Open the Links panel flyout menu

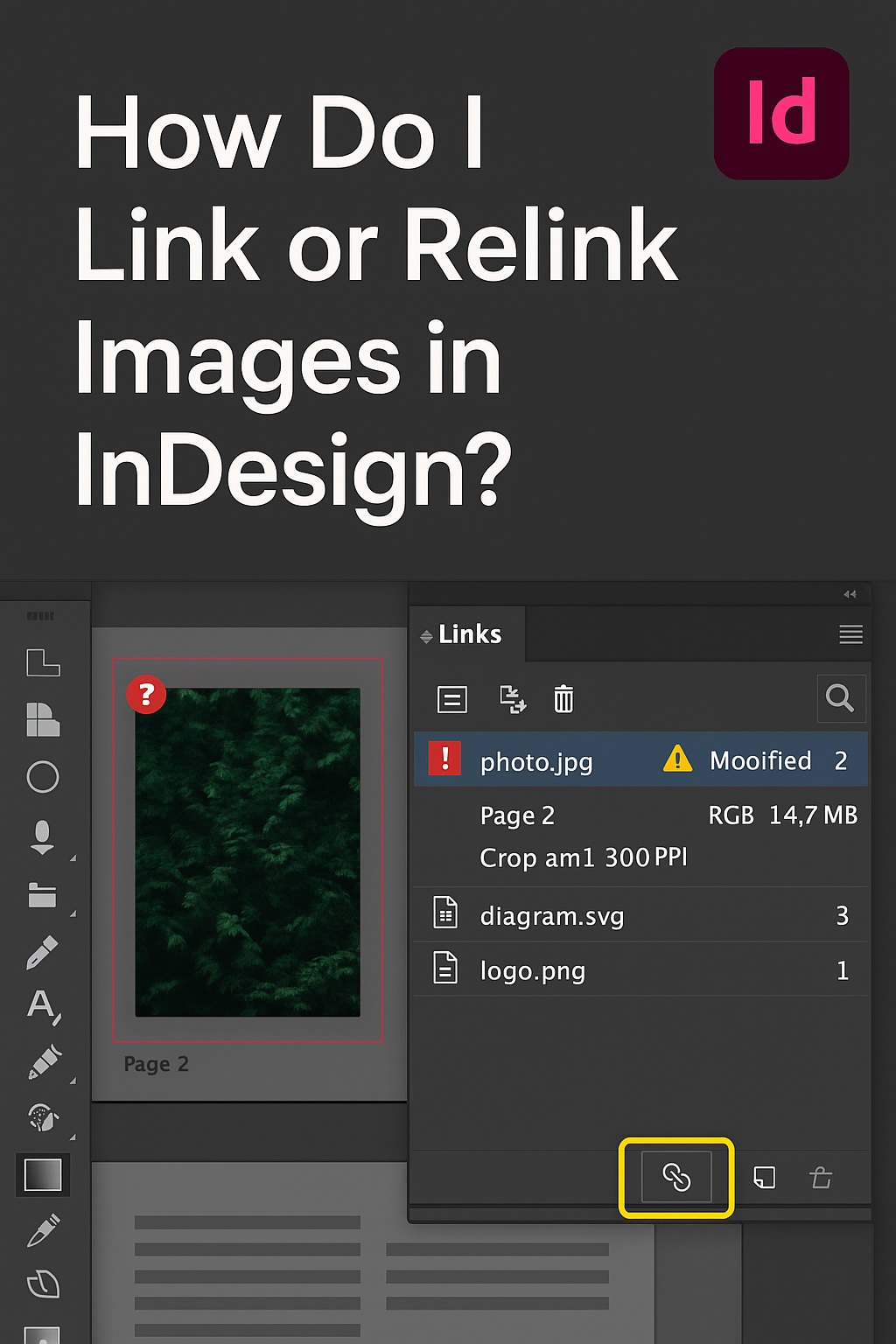click(850, 635)
